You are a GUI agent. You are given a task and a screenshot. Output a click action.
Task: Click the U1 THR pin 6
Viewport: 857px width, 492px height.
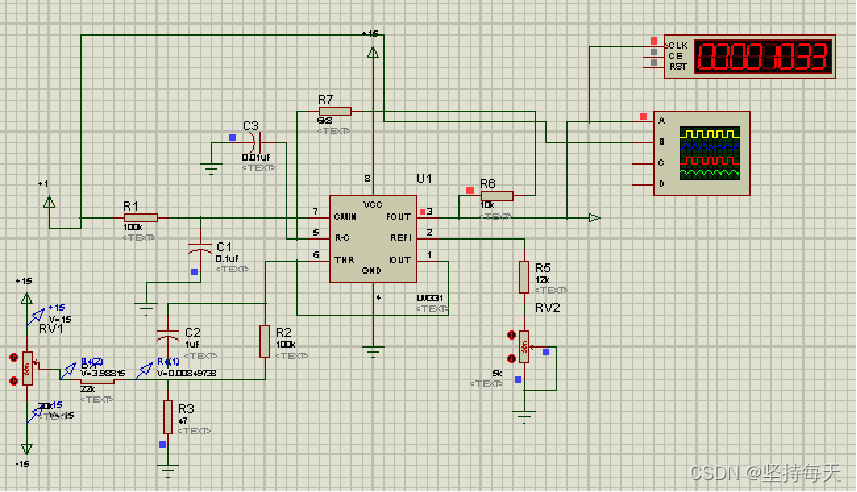[320, 261]
